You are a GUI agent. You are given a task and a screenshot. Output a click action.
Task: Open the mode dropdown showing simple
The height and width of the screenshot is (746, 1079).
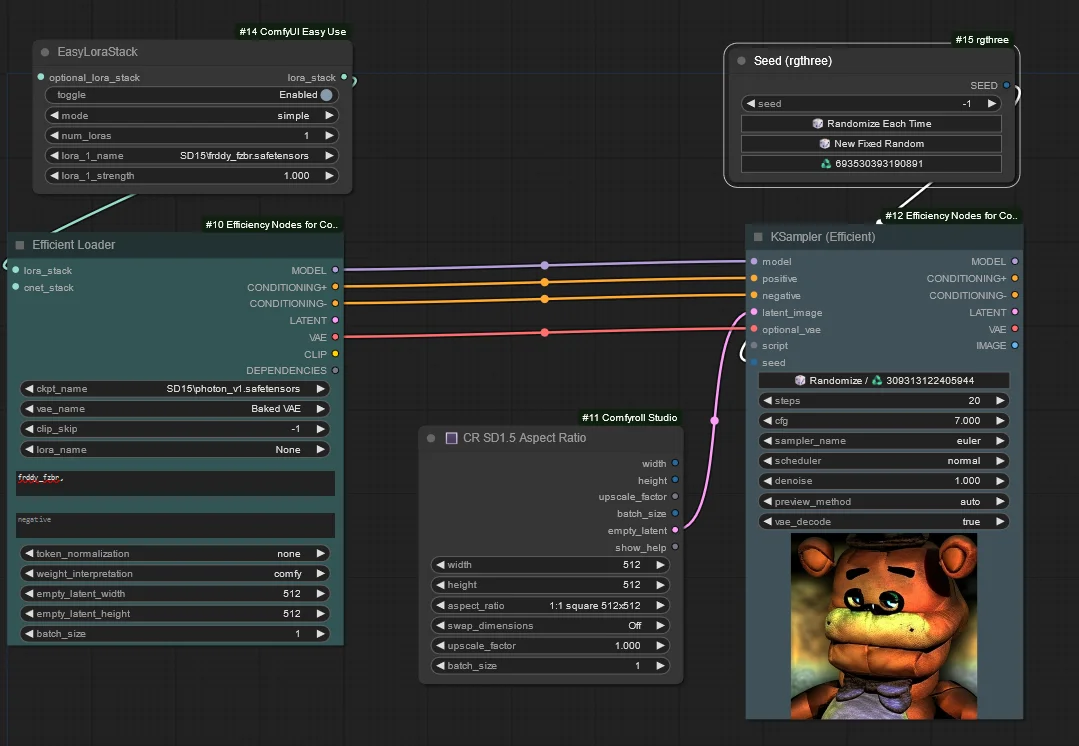(192, 116)
